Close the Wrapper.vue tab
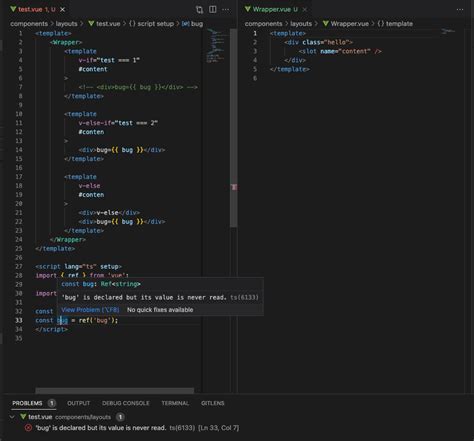 pos(305,10)
